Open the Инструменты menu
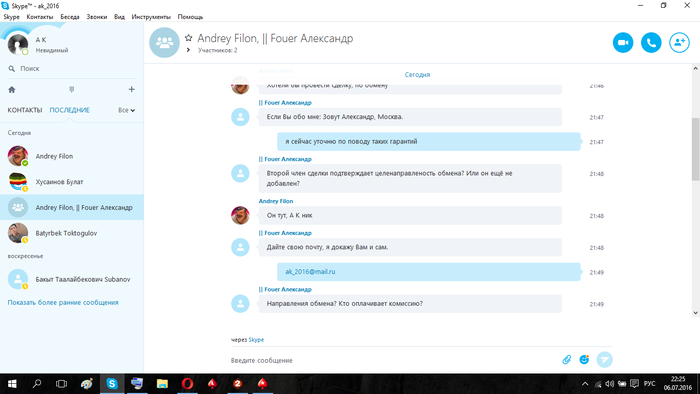 tap(151, 17)
